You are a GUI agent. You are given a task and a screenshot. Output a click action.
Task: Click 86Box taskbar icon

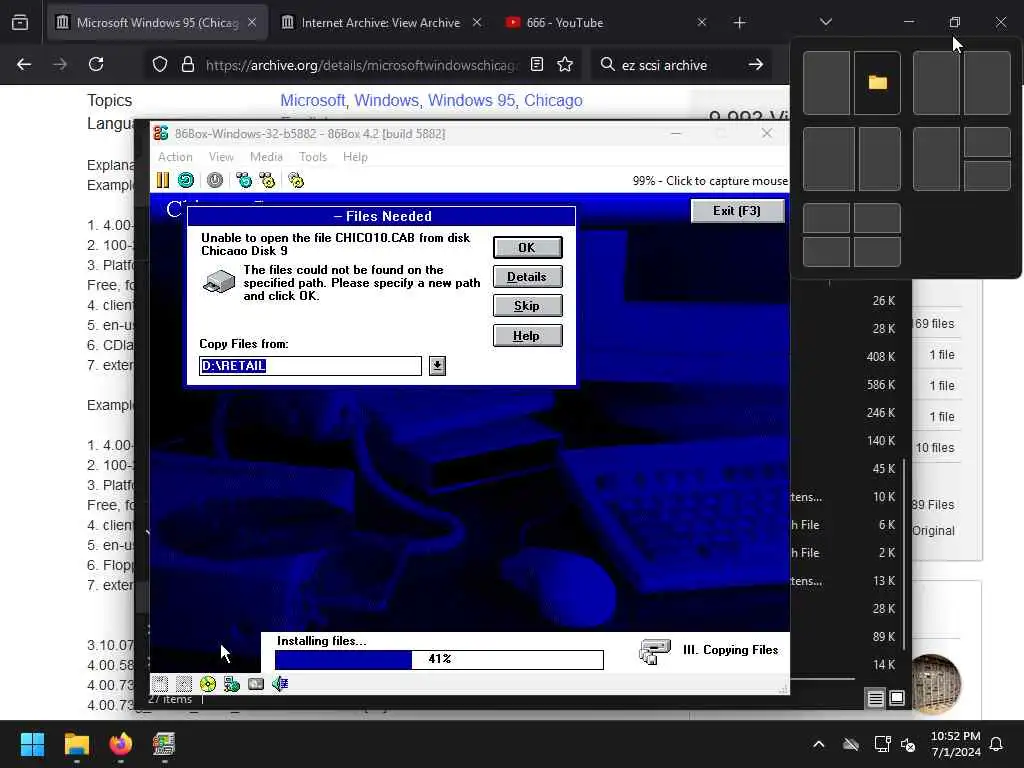164,744
